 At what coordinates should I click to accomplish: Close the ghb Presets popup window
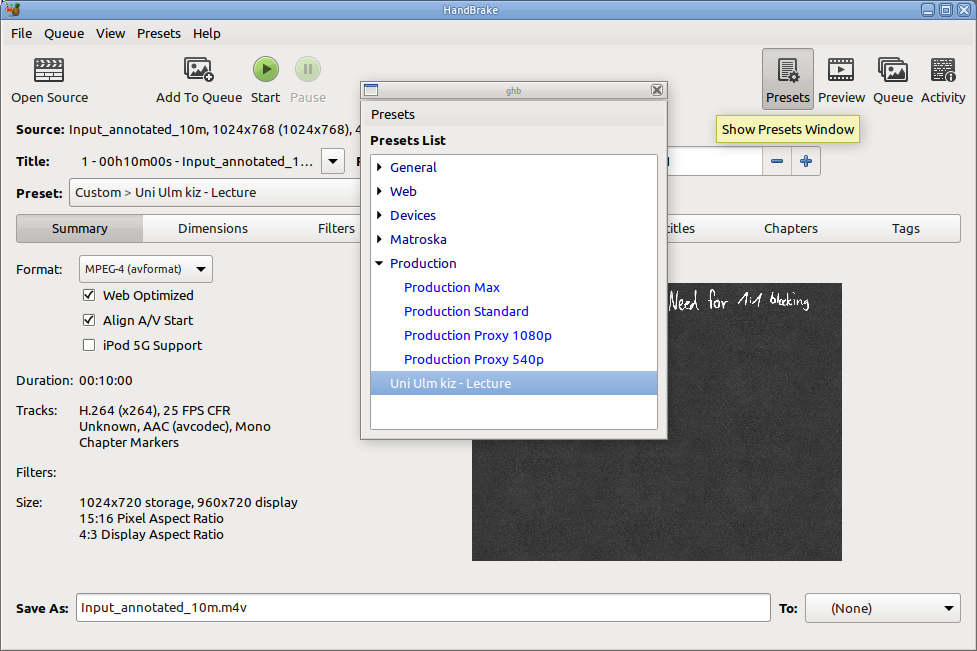click(x=657, y=90)
